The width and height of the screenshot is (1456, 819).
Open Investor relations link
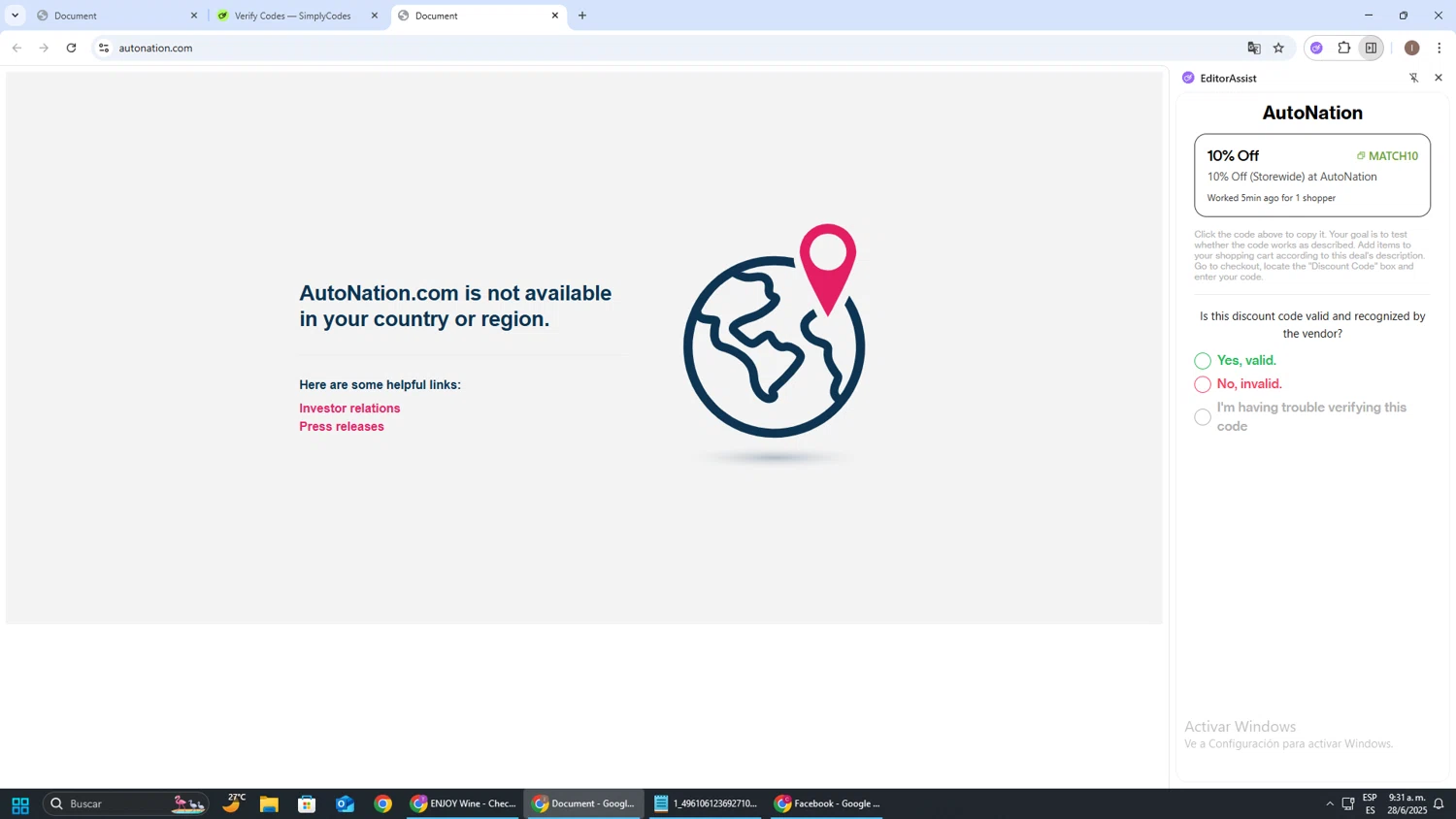pos(349,409)
